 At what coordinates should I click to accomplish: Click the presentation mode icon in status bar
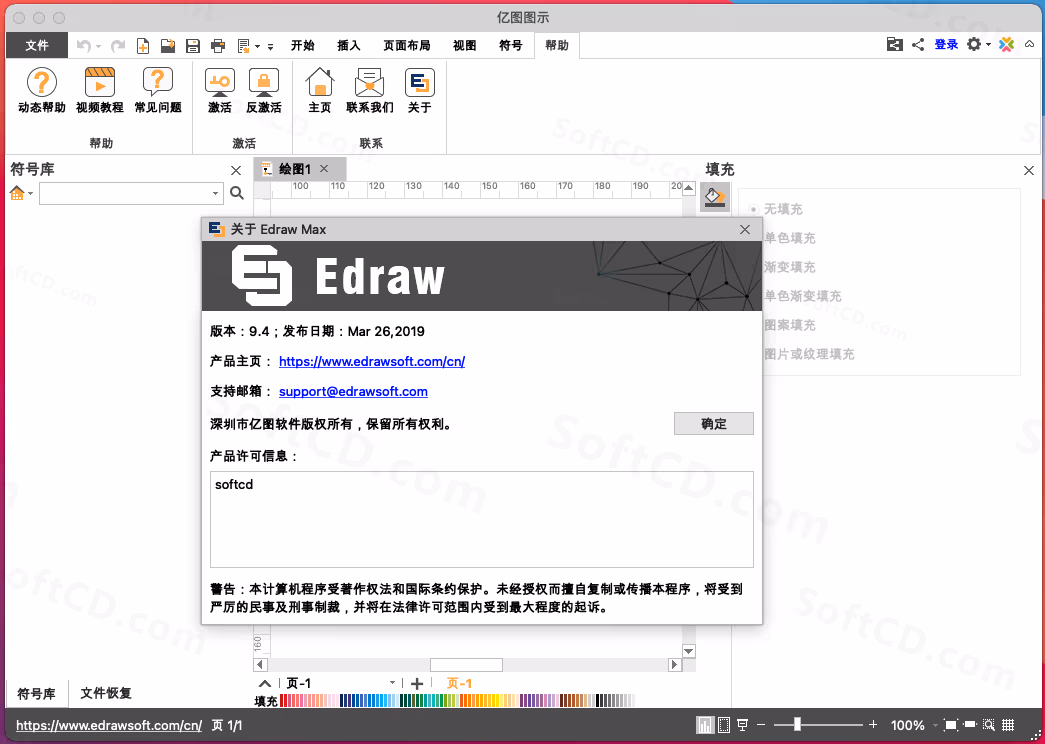click(x=742, y=725)
